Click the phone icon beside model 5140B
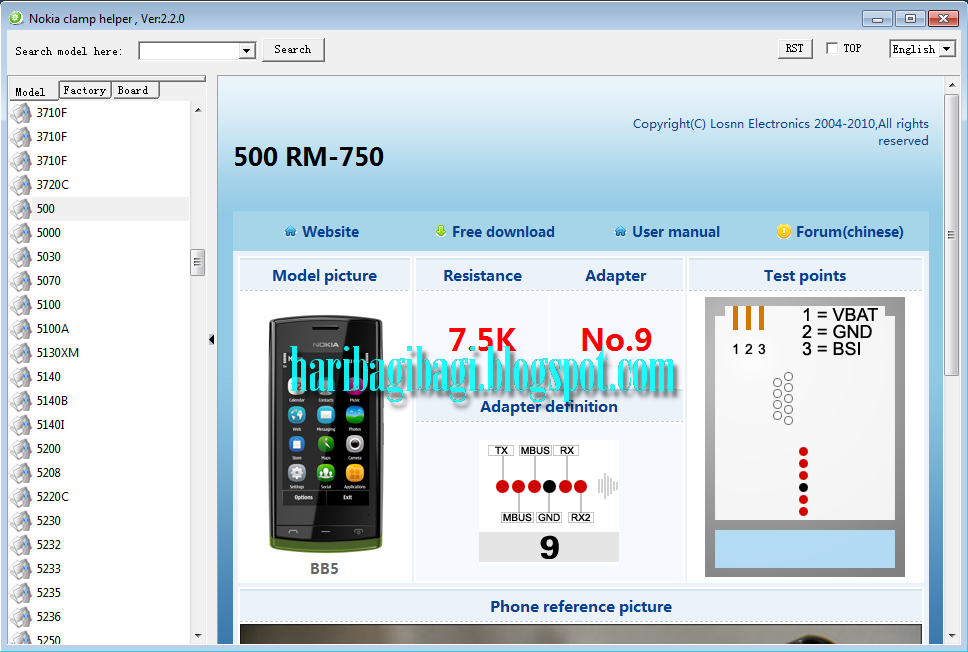Image resolution: width=968 pixels, height=652 pixels. click(21, 401)
